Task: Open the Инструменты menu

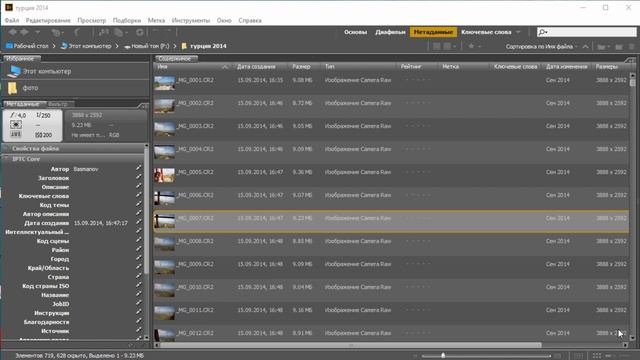Action: point(191,20)
